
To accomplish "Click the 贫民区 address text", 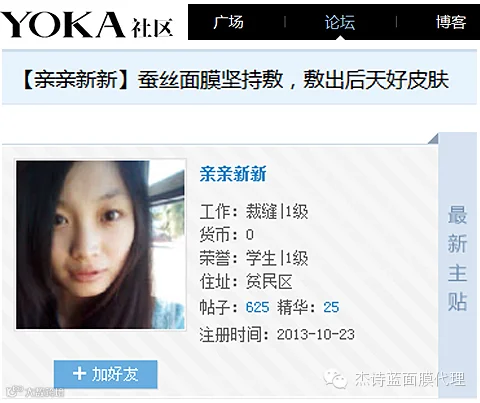I will pyautogui.click(x=269, y=282).
